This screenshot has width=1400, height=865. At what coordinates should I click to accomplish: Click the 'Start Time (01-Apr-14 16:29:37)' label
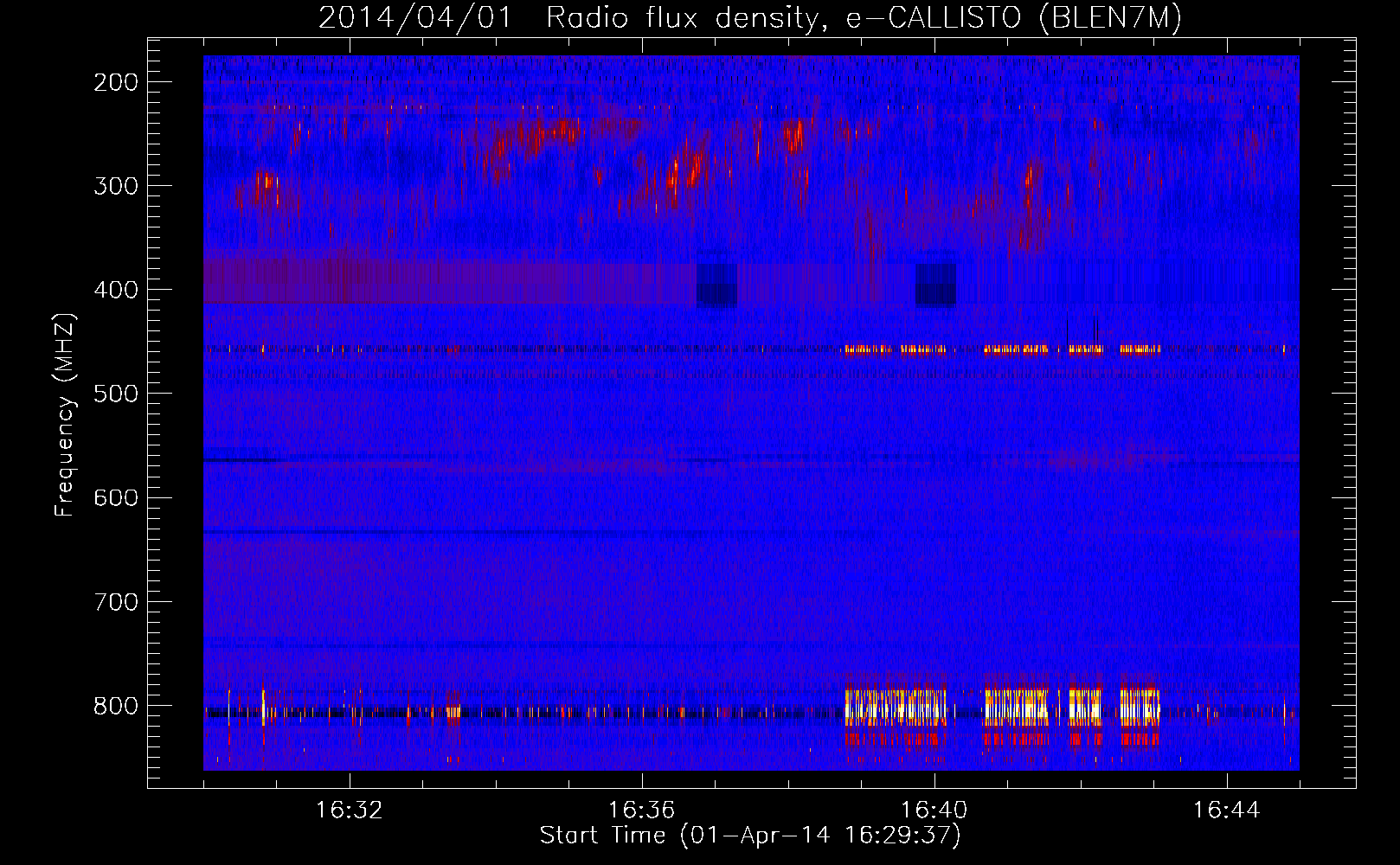coord(750,836)
